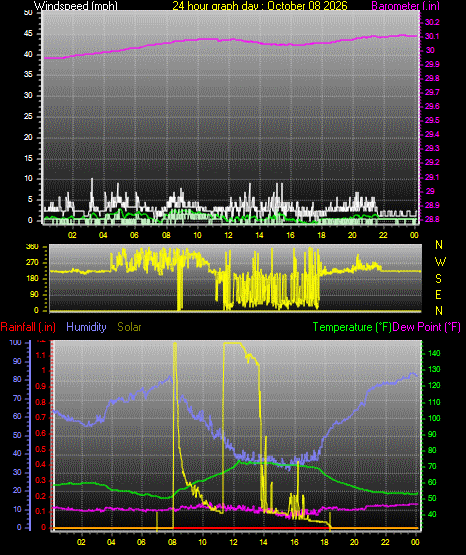
Task: Click the '45' windspeed axis value
Action: tap(28, 34)
